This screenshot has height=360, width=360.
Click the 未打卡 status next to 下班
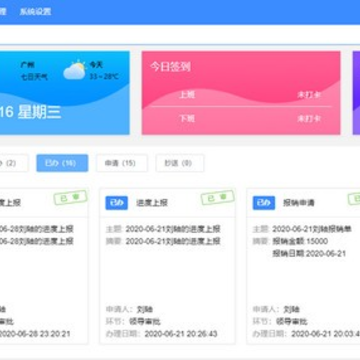(x=309, y=118)
